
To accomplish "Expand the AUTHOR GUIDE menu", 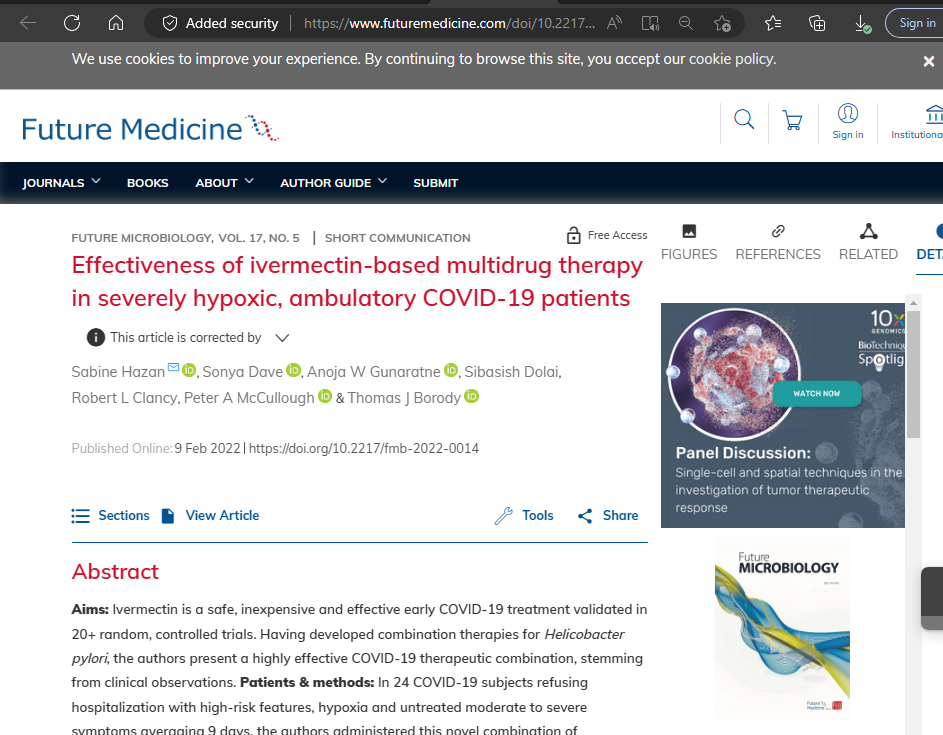I will coord(333,183).
